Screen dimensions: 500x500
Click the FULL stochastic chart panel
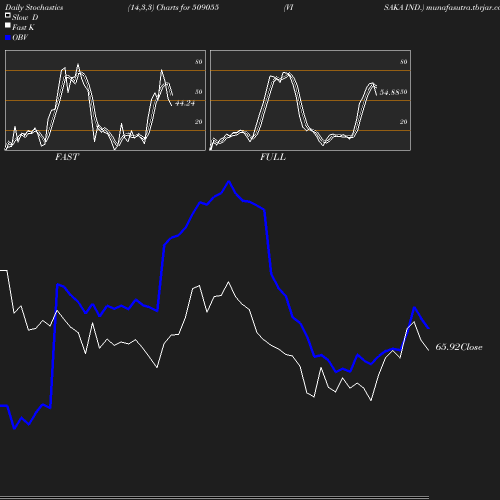point(310,100)
